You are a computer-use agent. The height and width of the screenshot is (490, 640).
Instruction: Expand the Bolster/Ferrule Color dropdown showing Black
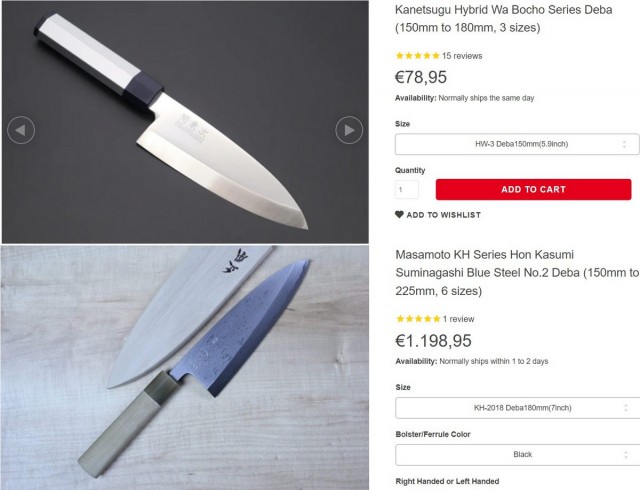[517, 454]
